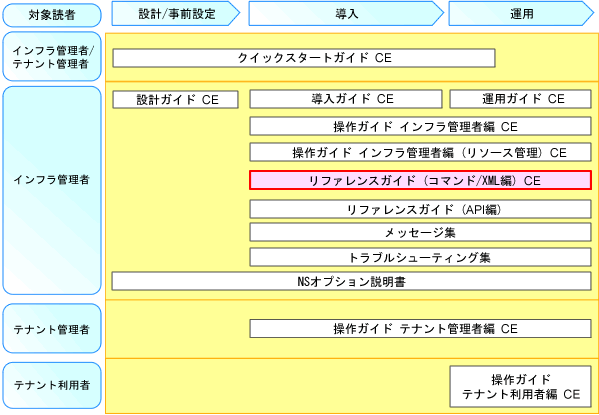Screen dimensions: 599x415
Task: Open クイックスタートガイド CE box
Action: tap(304, 58)
